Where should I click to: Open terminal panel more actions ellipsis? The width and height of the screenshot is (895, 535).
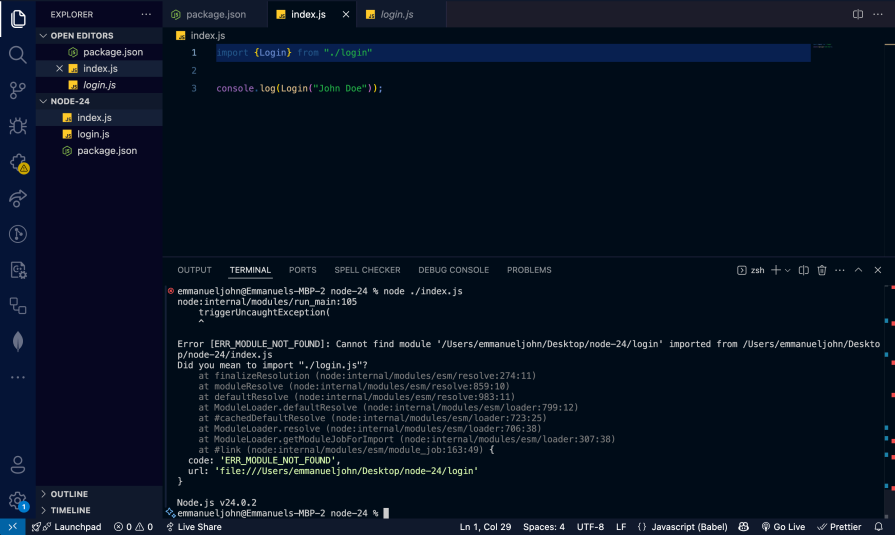pyautogui.click(x=840, y=270)
